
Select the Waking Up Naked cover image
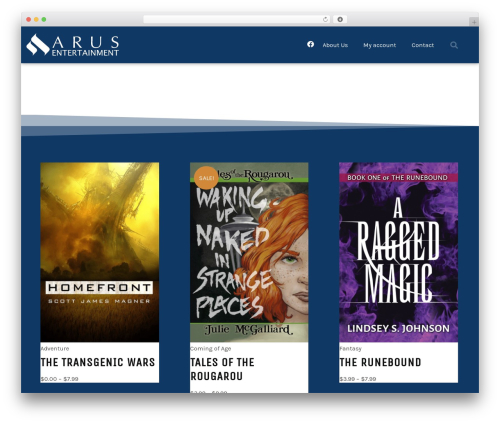point(249,252)
